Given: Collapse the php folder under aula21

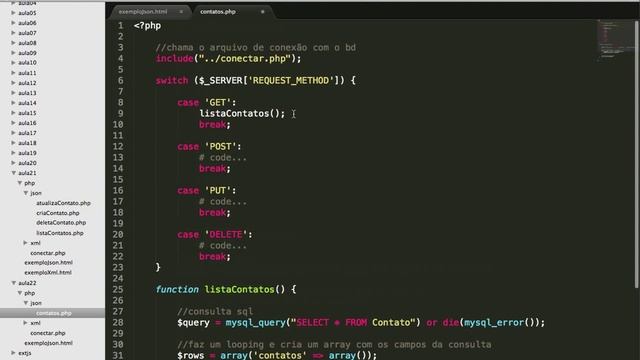Looking at the screenshot, I should [20, 183].
